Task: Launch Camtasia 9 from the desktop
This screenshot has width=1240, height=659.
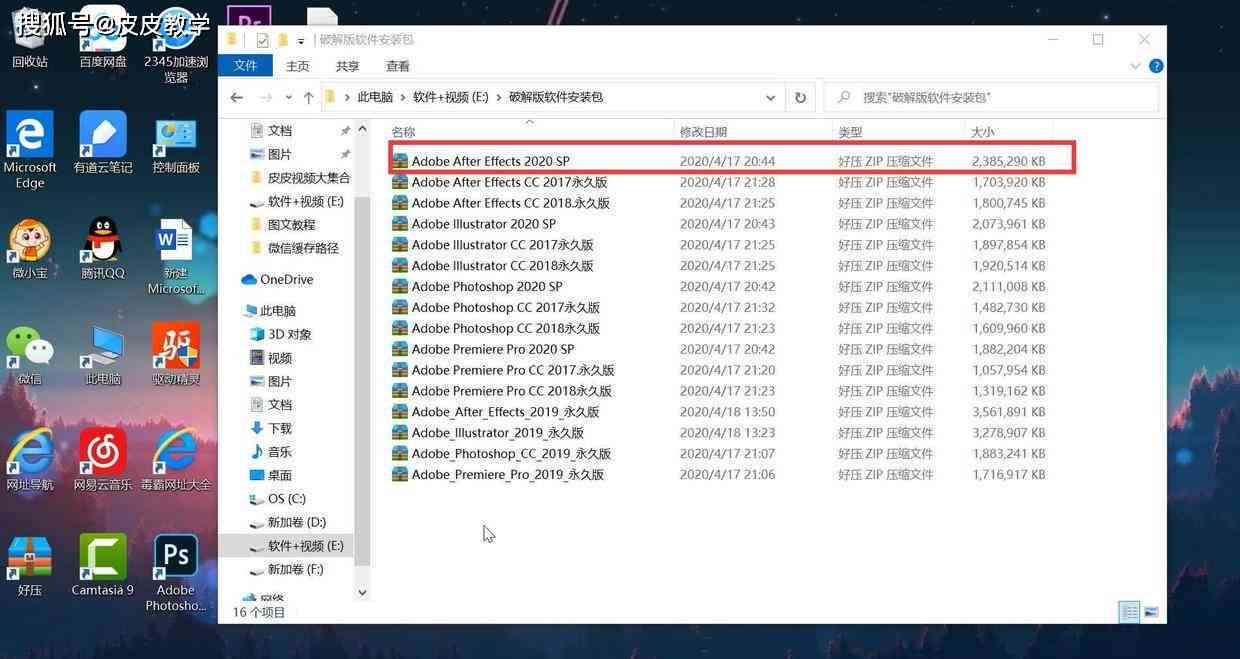Action: click(x=103, y=566)
